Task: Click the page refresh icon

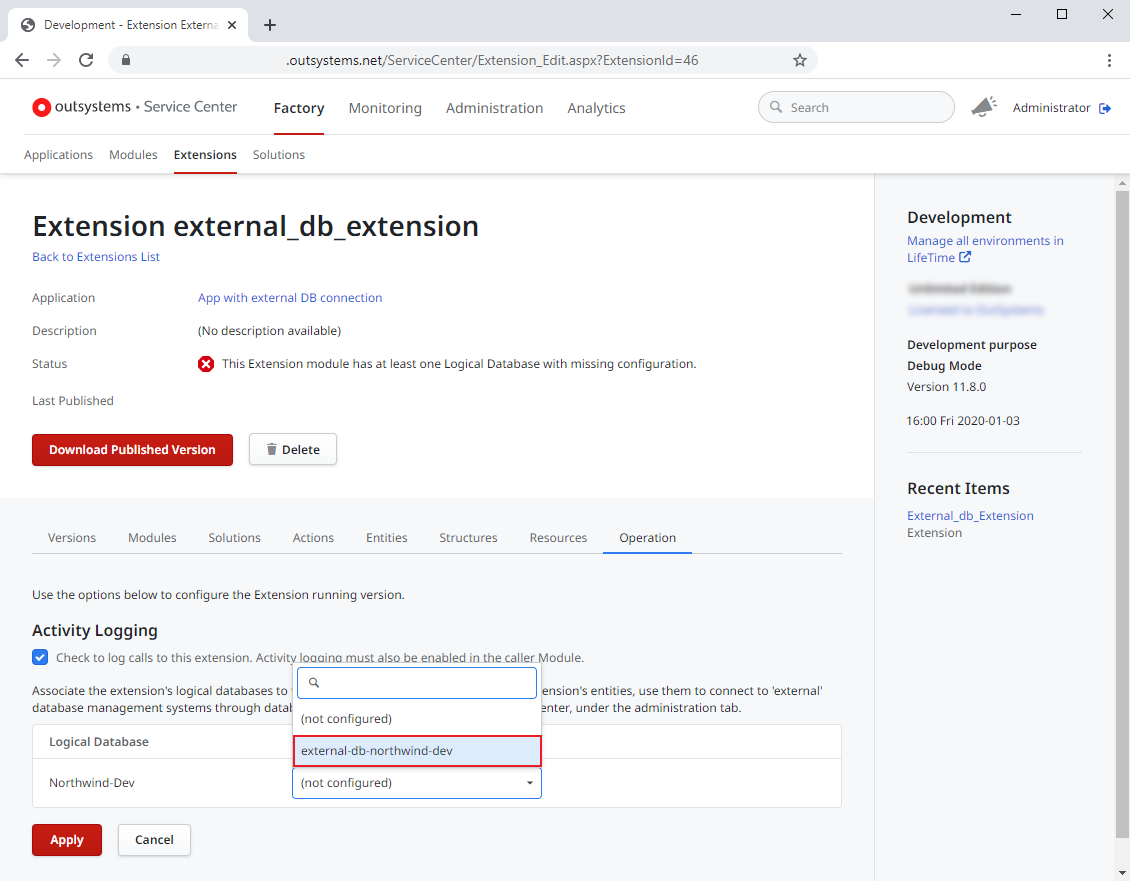Action: [x=85, y=59]
